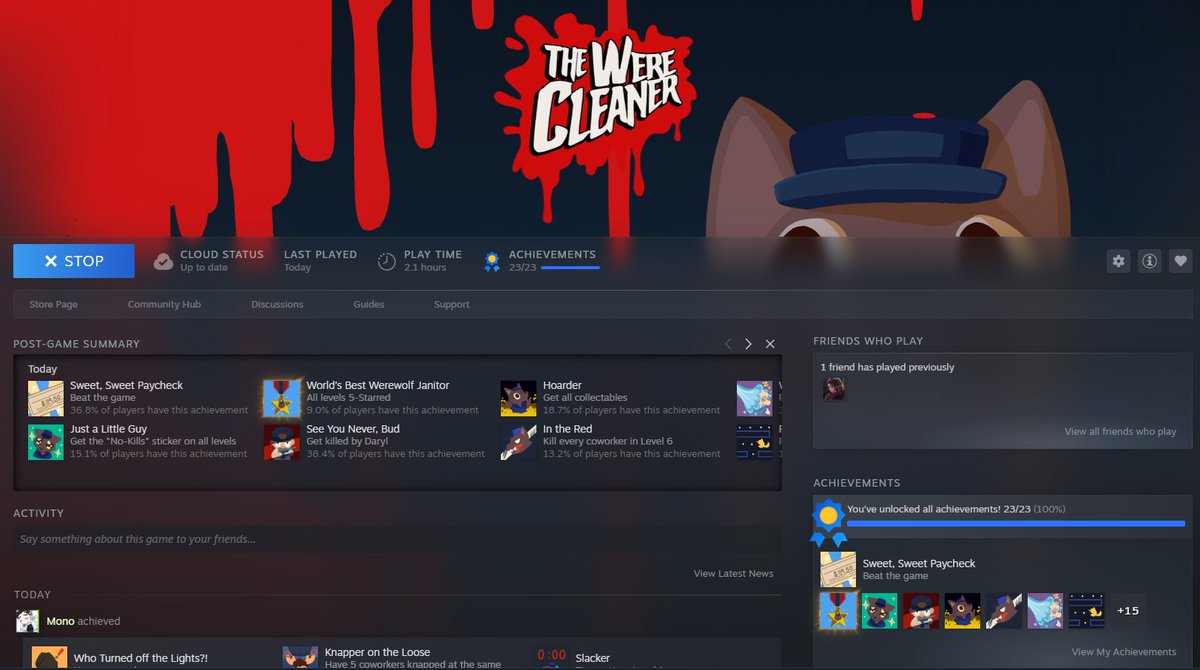Viewport: 1200px width, 670px height.
Task: Click Mono's avatar in the Today activity
Action: point(28,621)
